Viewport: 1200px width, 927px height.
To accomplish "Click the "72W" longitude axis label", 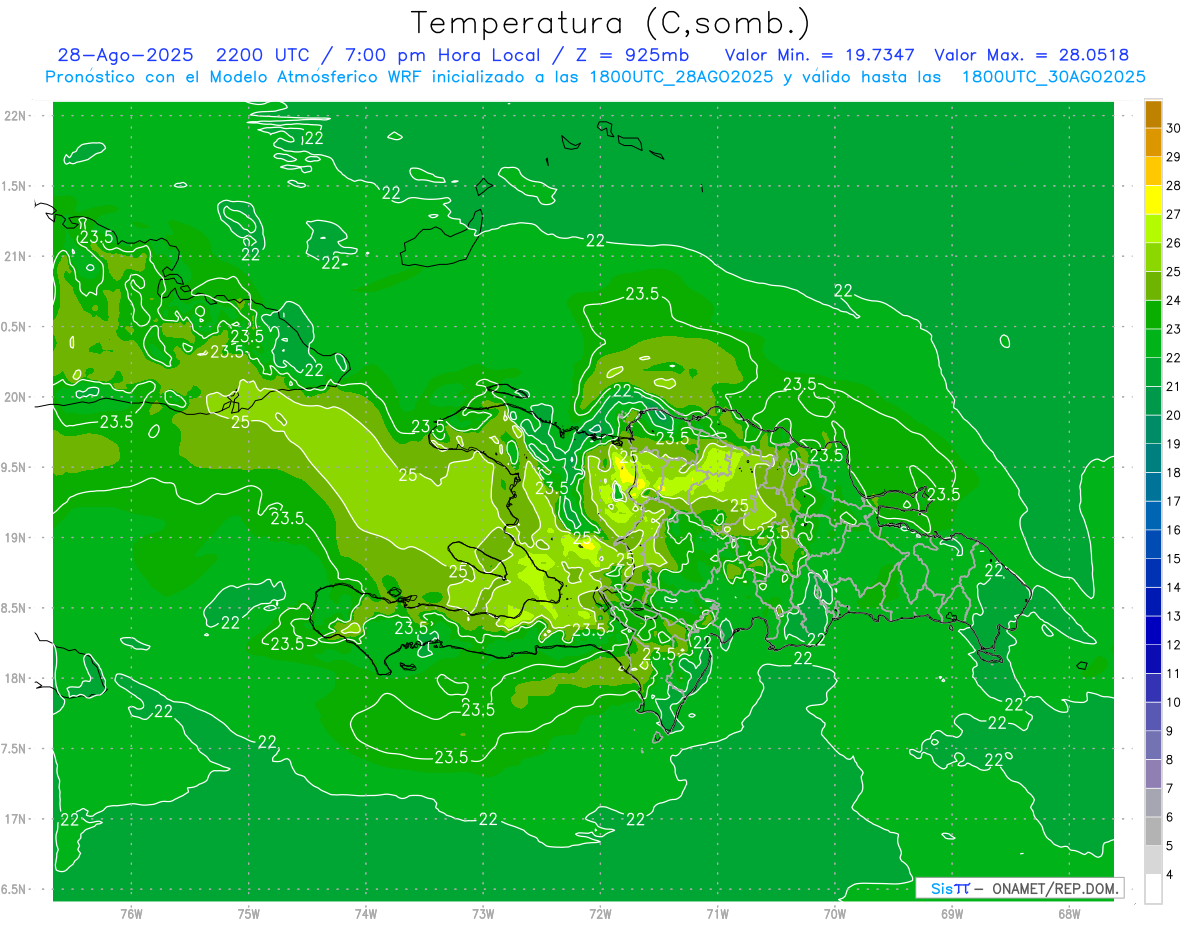I will tap(600, 914).
